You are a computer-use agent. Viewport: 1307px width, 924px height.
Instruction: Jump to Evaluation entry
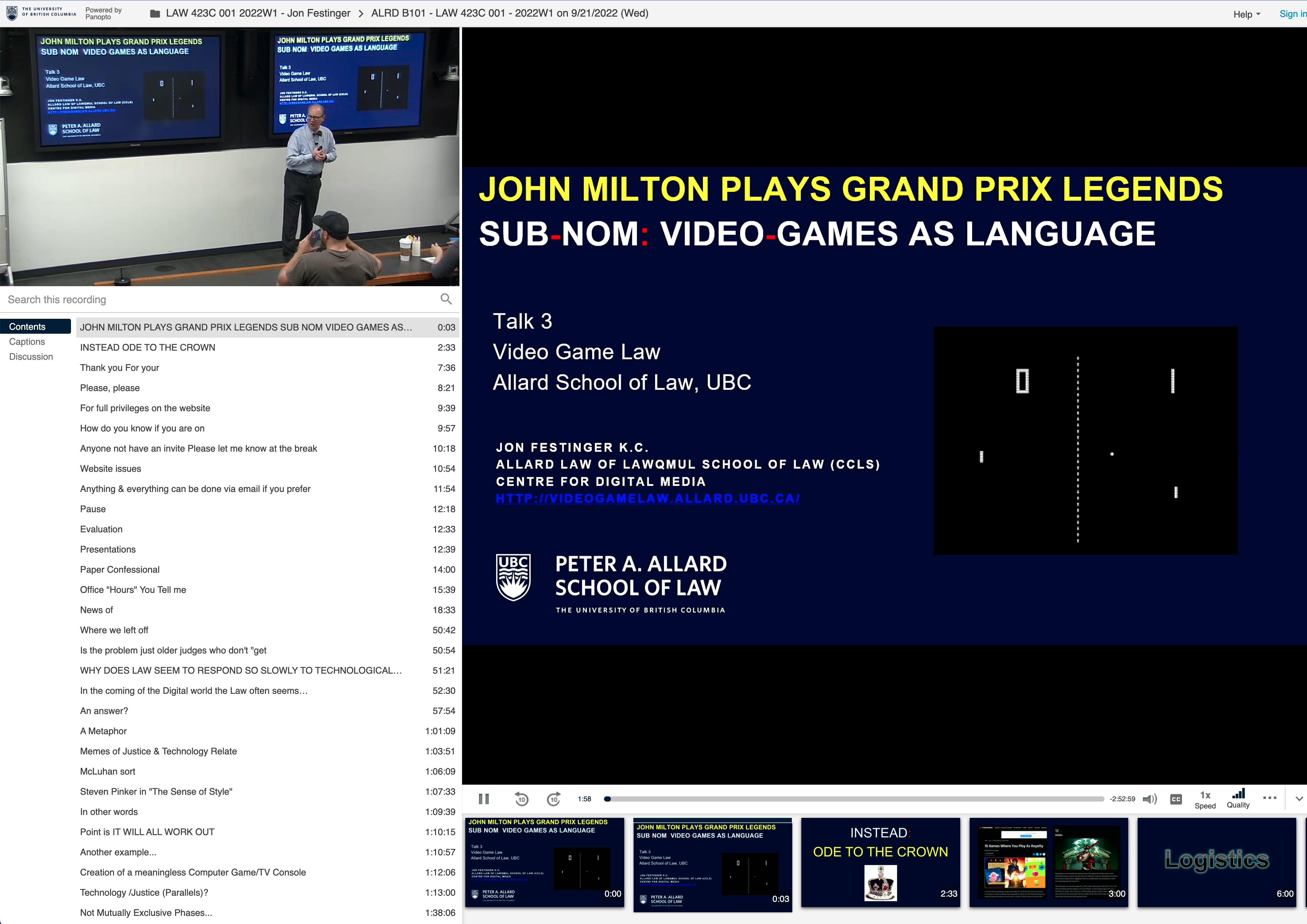coord(268,529)
